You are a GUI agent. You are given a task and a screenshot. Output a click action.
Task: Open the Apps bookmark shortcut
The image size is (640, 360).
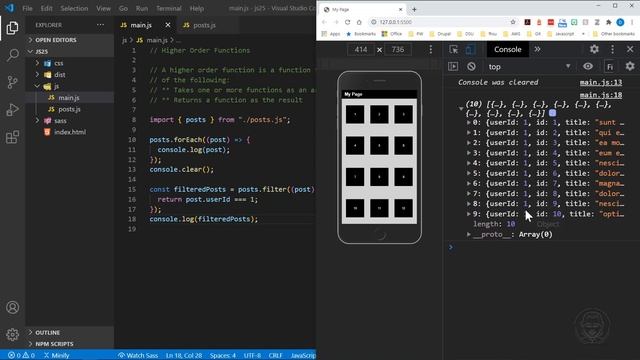[x=331, y=34]
